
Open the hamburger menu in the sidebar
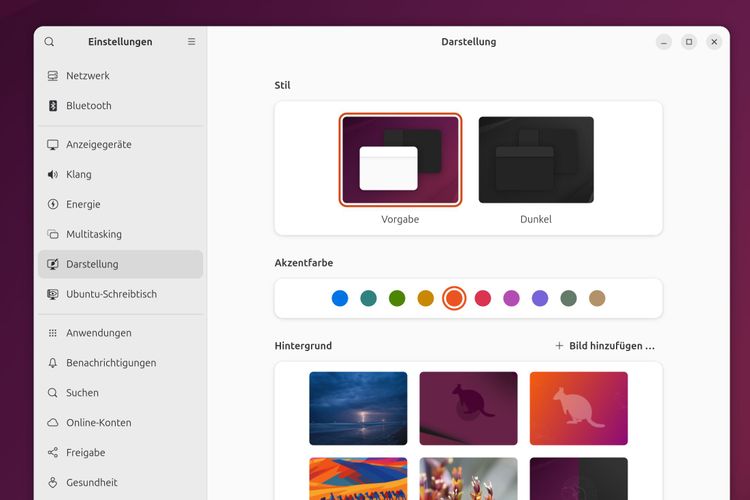coord(192,42)
